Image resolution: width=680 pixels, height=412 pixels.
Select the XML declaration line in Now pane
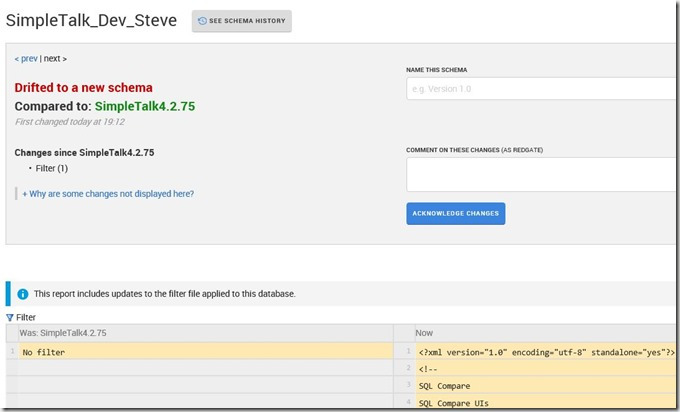tap(546, 352)
